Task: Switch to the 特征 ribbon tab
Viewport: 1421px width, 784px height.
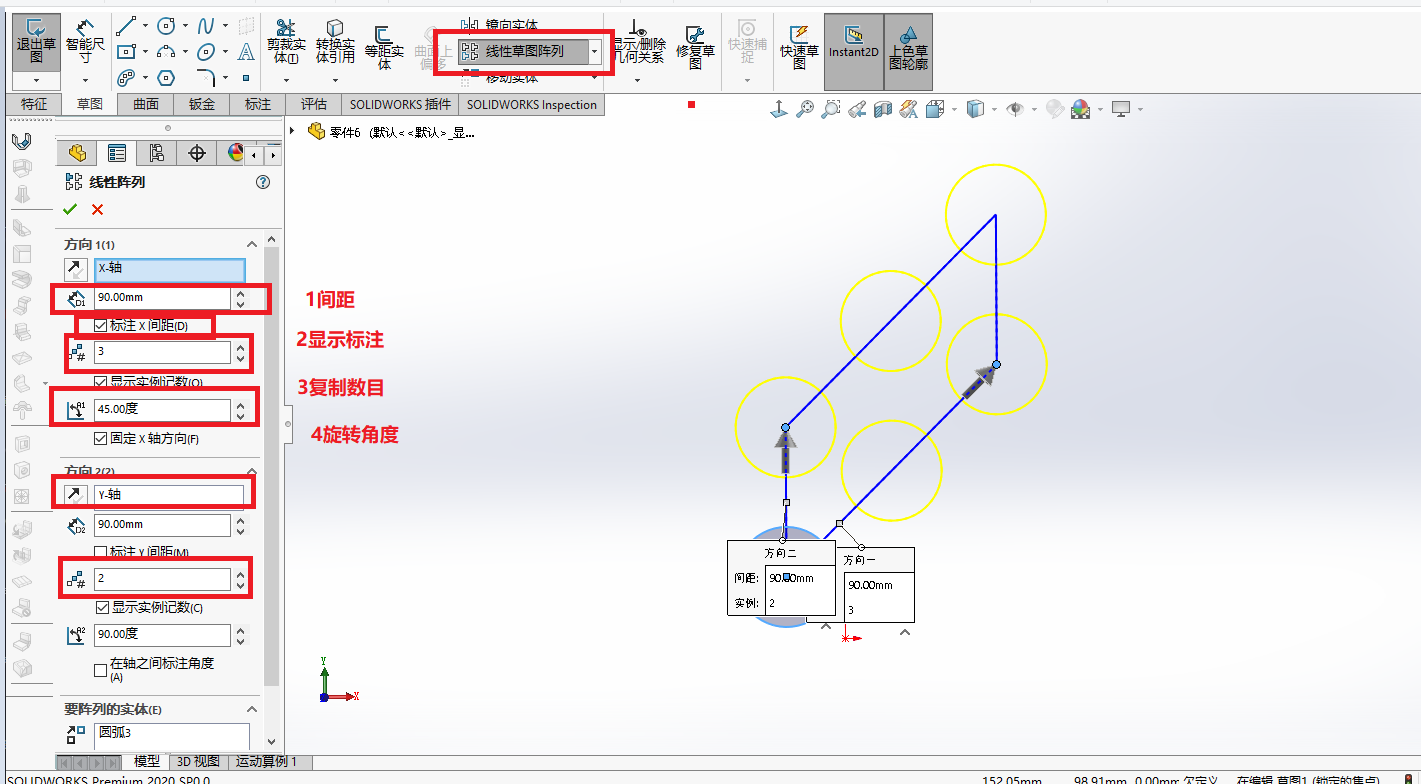Action: pyautogui.click(x=34, y=104)
